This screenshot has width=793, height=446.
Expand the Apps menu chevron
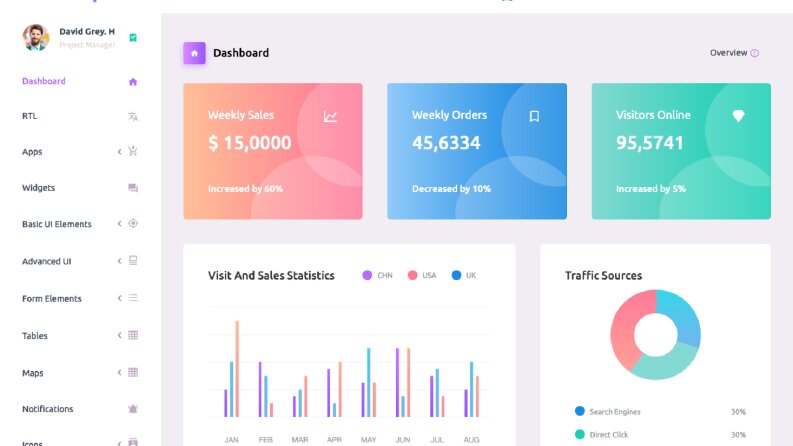119,152
